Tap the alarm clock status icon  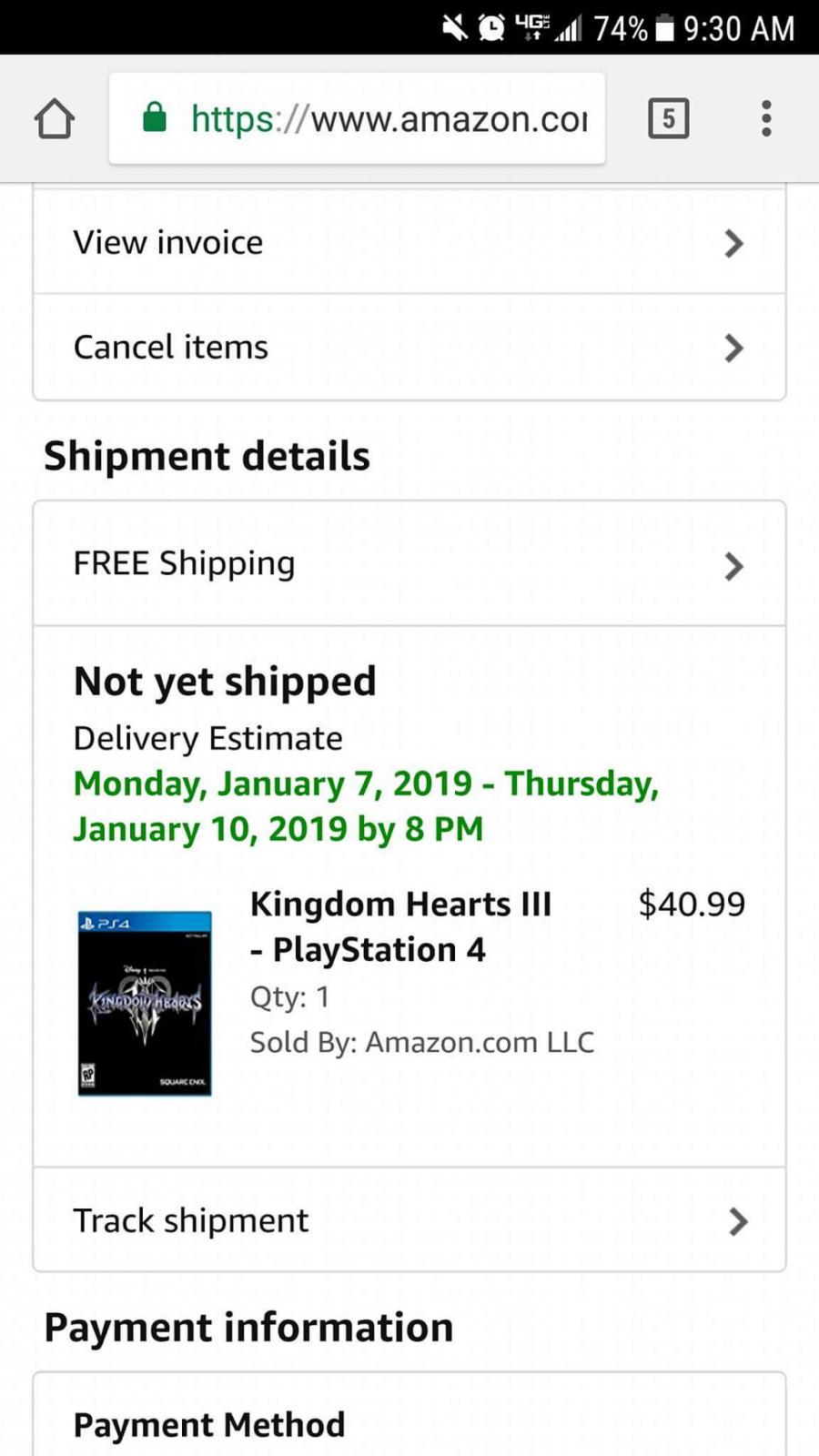pos(491,28)
